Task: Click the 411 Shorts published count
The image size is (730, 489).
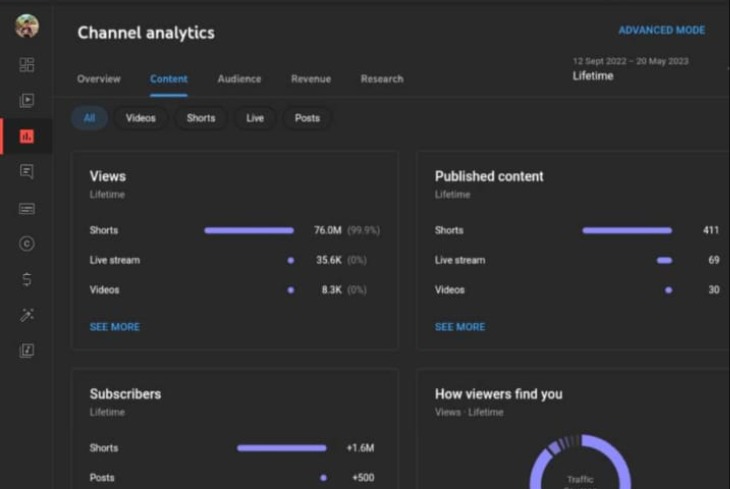Action: coord(711,230)
